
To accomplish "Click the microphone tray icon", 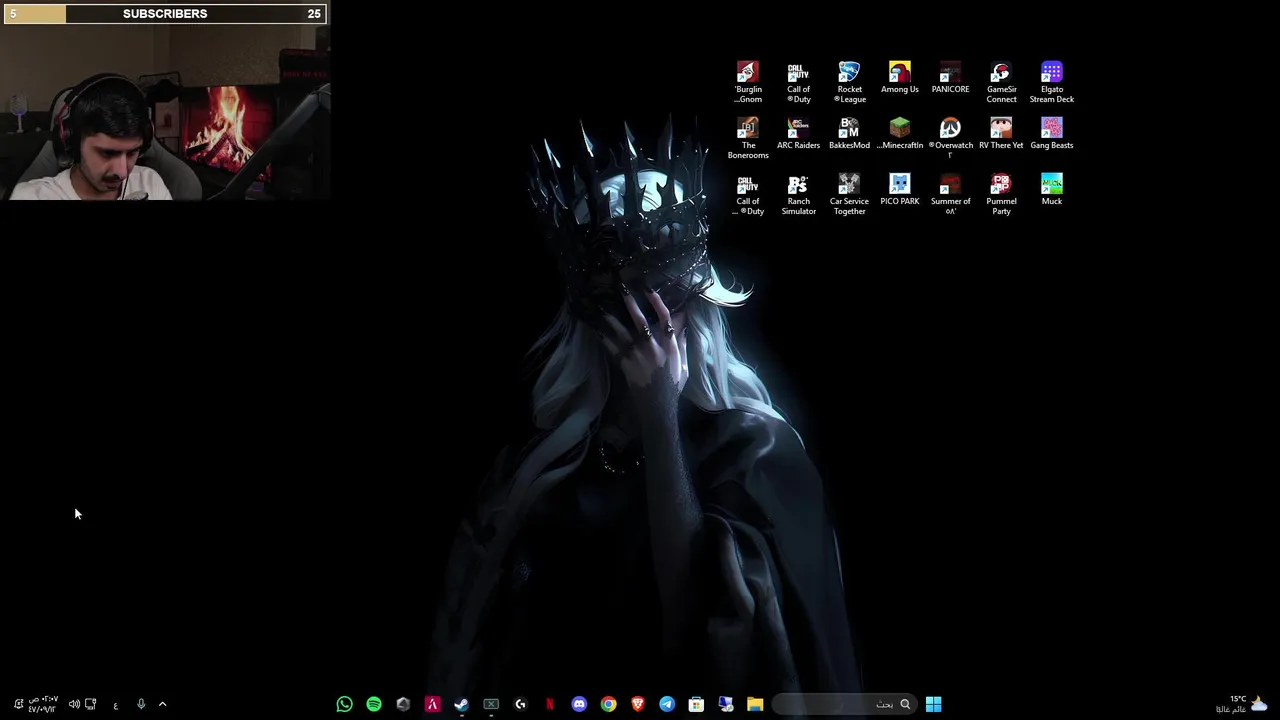I will 141,704.
